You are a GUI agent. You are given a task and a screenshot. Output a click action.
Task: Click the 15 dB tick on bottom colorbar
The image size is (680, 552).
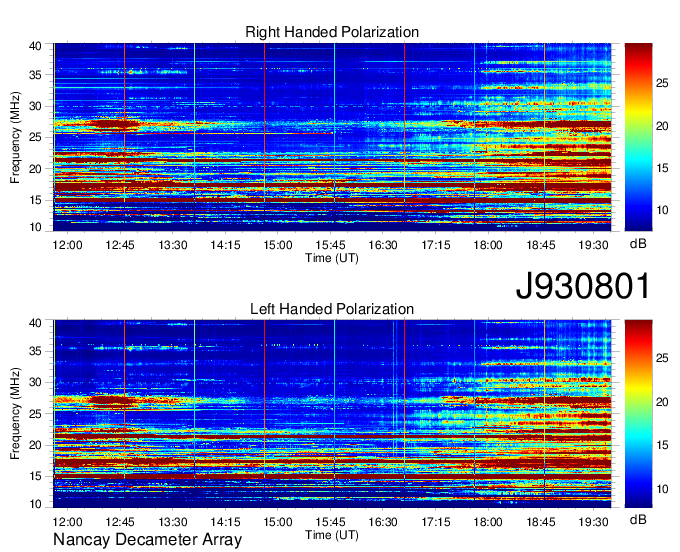(662, 445)
